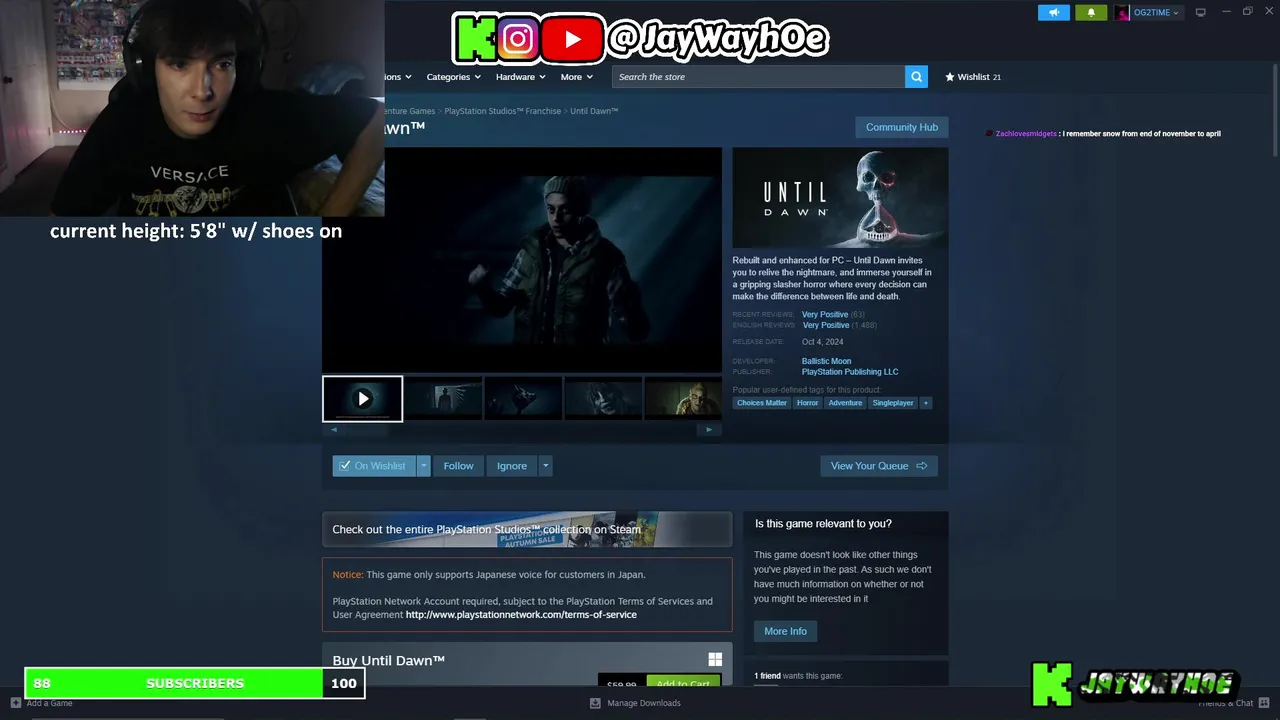Click the plus icon to add tags
The width and height of the screenshot is (1280, 720).
coord(925,403)
